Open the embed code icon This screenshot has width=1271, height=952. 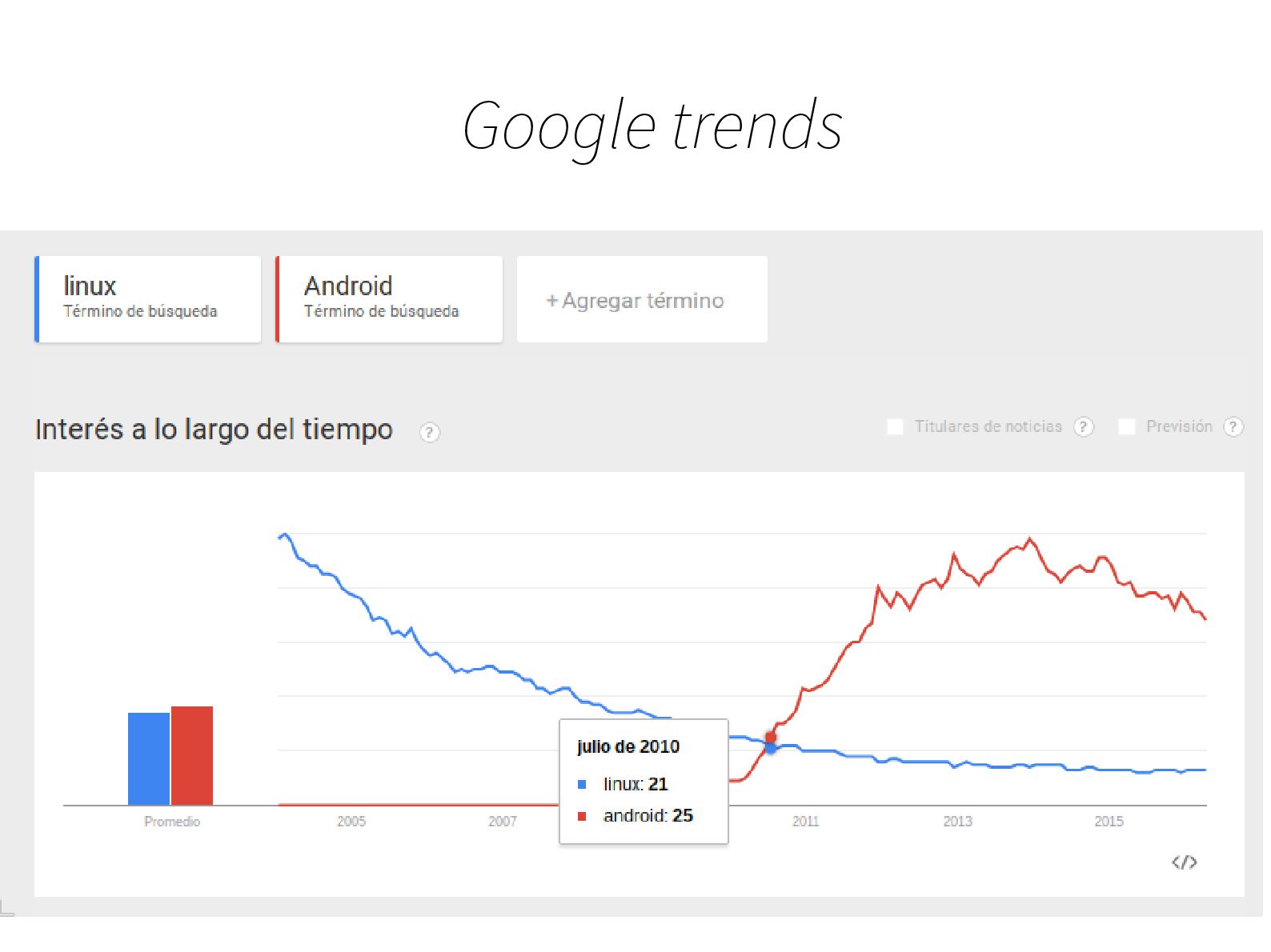tap(1184, 862)
